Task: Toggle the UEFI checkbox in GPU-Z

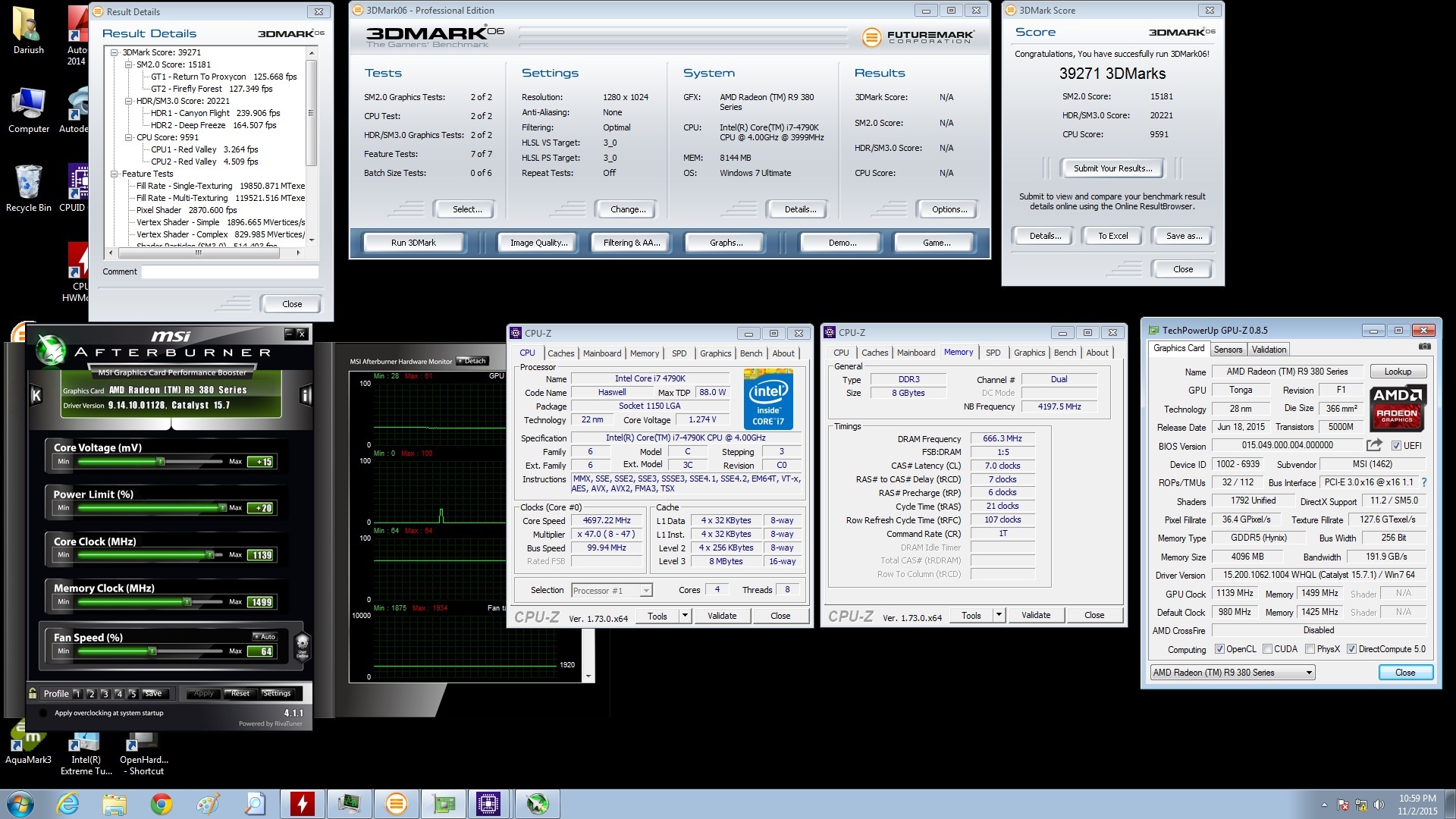Action: tap(1396, 446)
